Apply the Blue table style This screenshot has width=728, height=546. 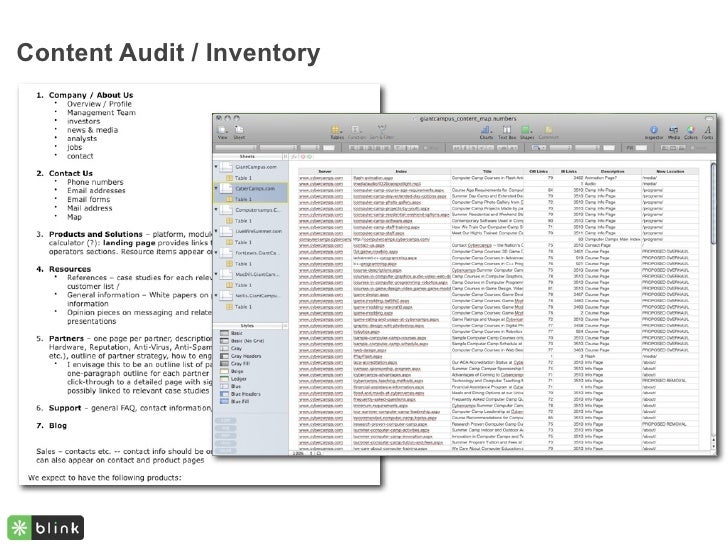click(231, 386)
